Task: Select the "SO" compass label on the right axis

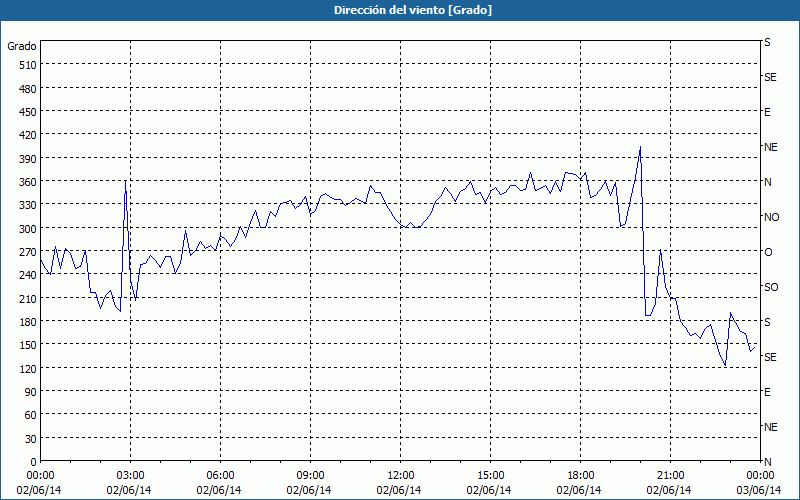Action: [771, 287]
